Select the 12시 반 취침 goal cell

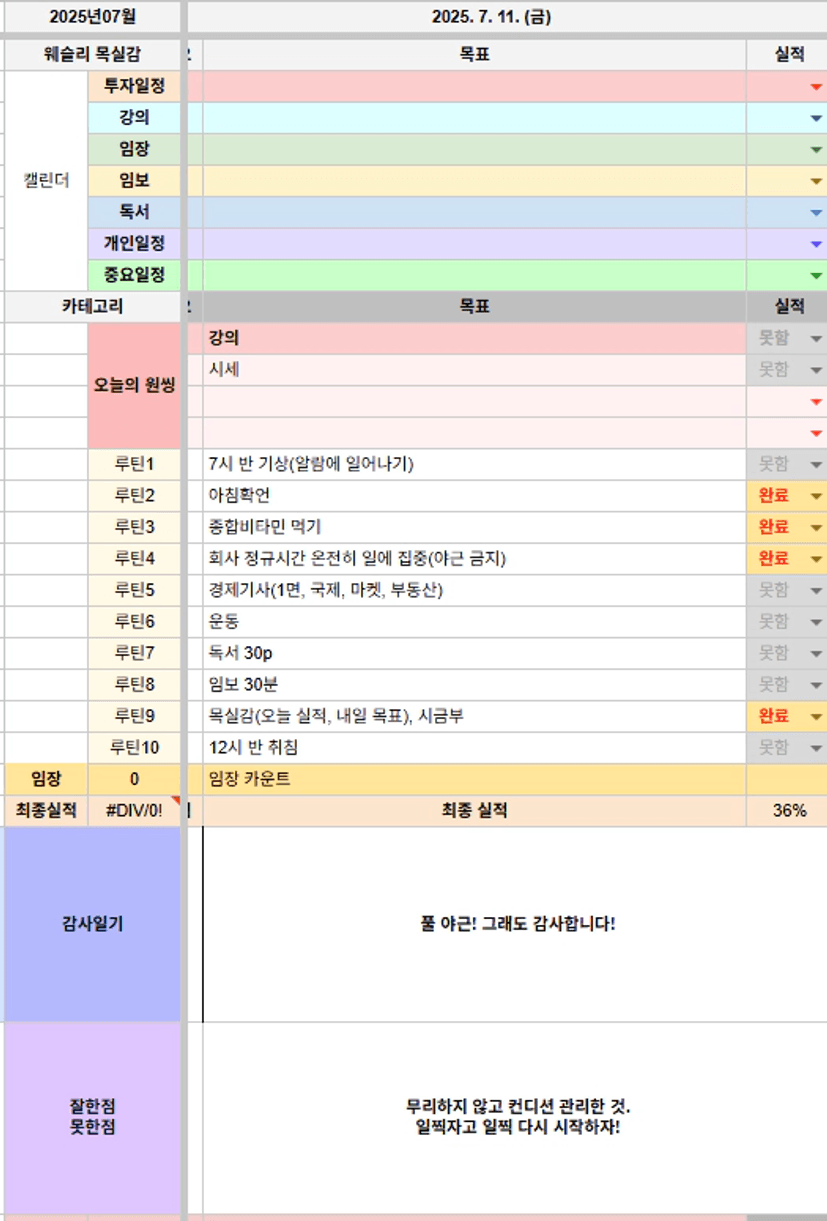[474, 748]
